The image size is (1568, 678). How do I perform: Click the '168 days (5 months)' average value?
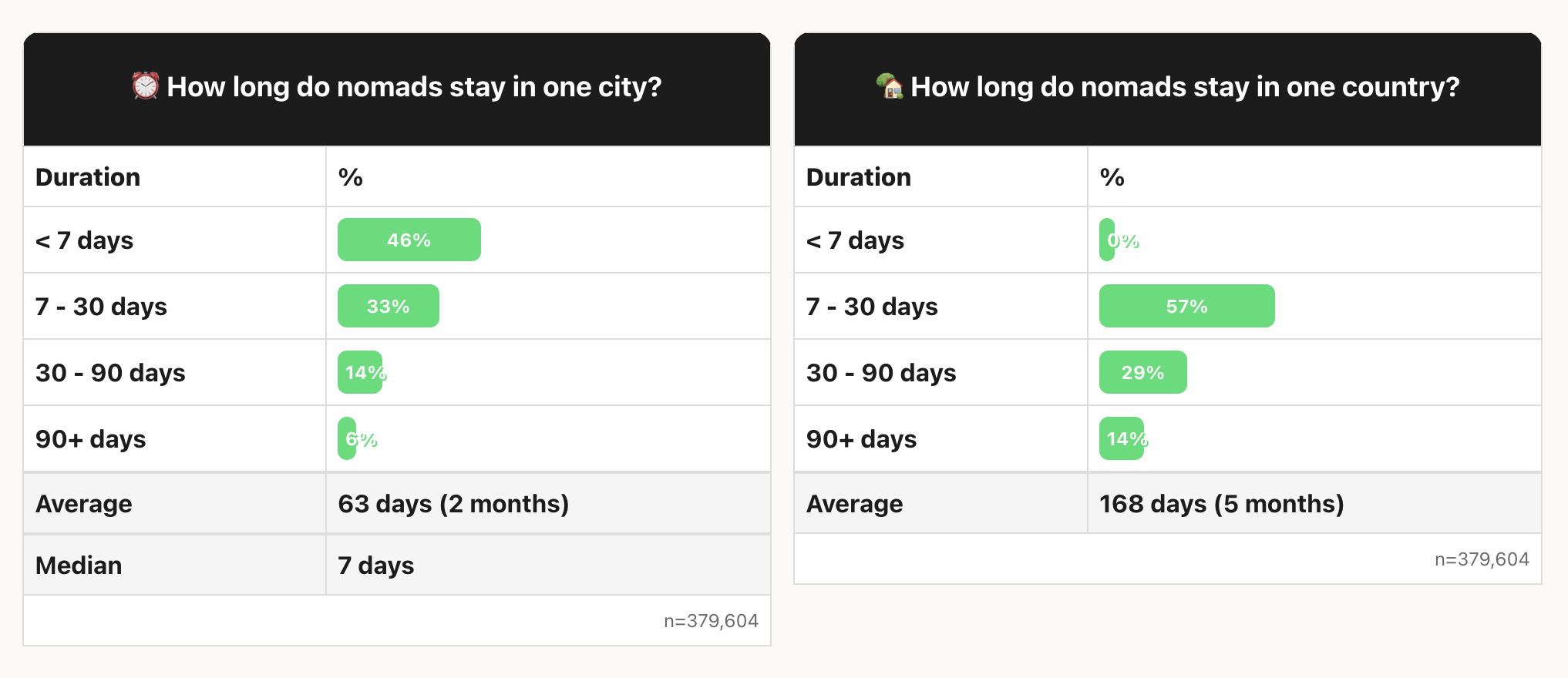click(1221, 504)
